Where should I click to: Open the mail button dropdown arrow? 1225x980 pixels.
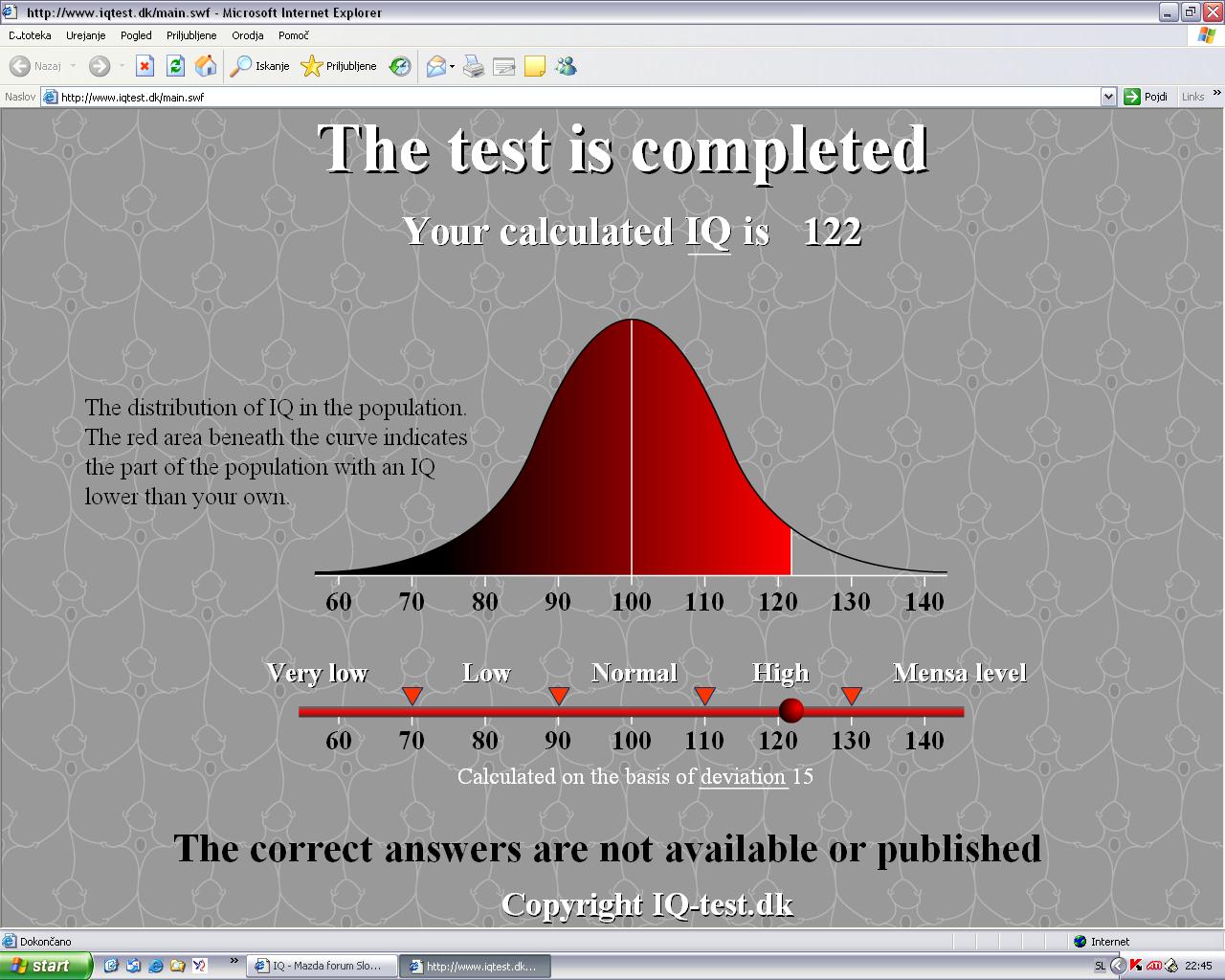pos(452,66)
